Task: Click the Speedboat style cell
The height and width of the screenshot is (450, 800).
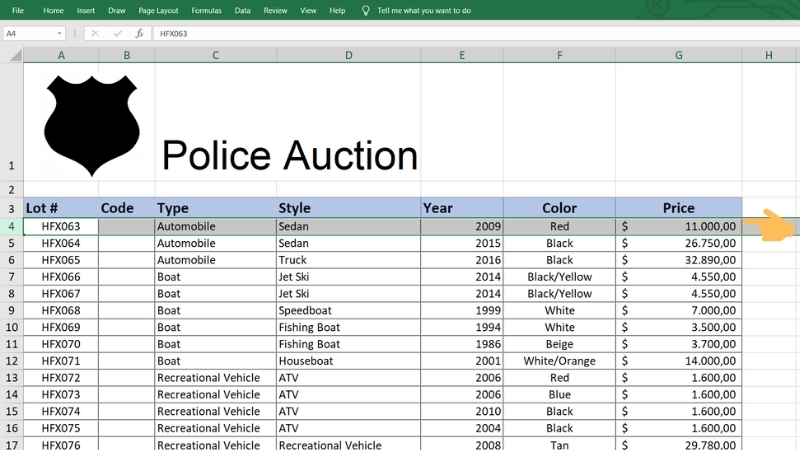Action: click(x=348, y=310)
